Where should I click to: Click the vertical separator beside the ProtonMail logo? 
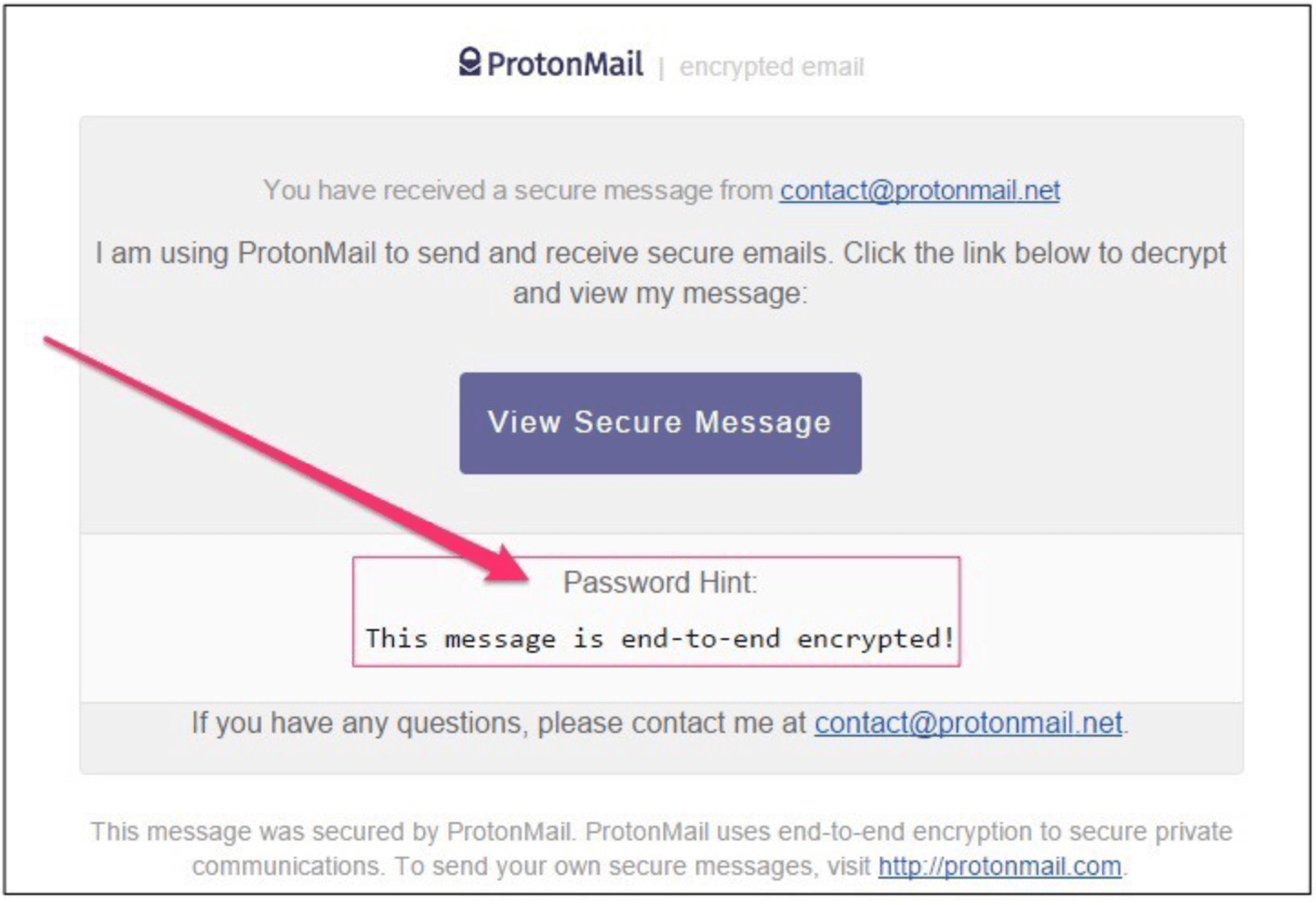pos(662,68)
